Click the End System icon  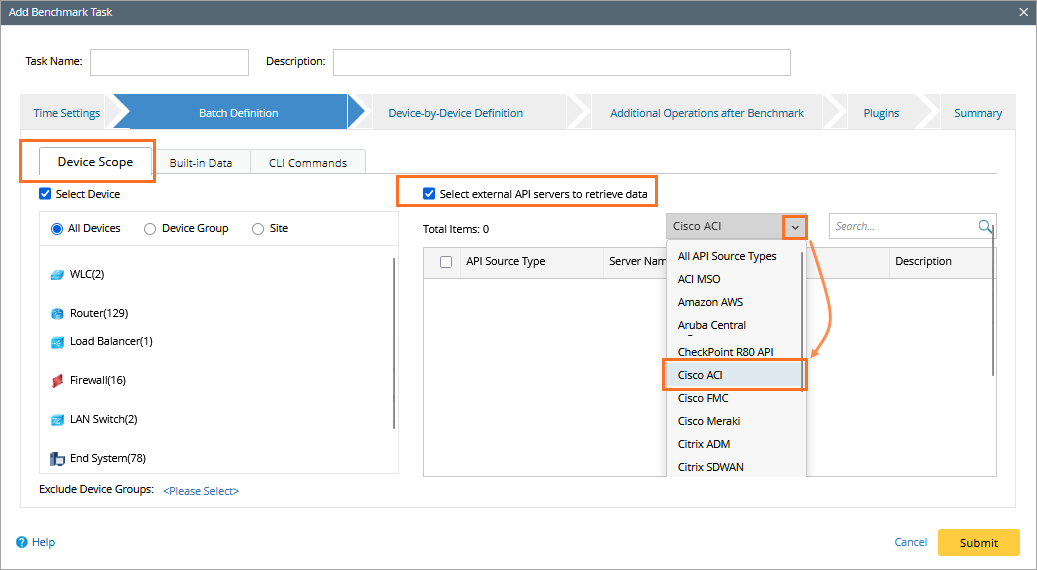pyautogui.click(x=58, y=459)
